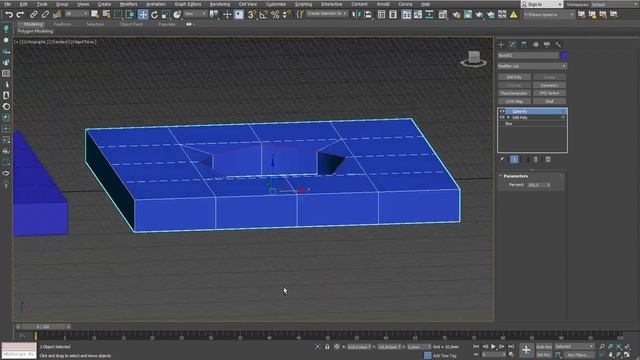Open the Display panel tab
The image size is (640, 360).
click(547, 44)
